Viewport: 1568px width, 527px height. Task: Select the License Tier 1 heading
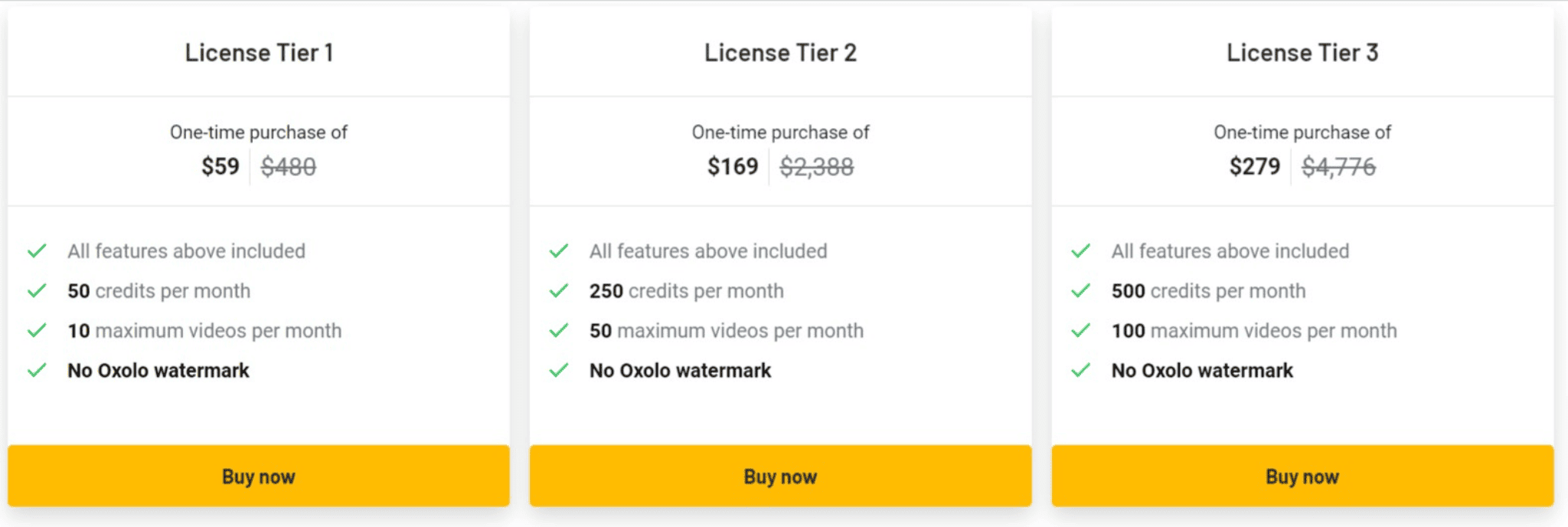(x=259, y=53)
